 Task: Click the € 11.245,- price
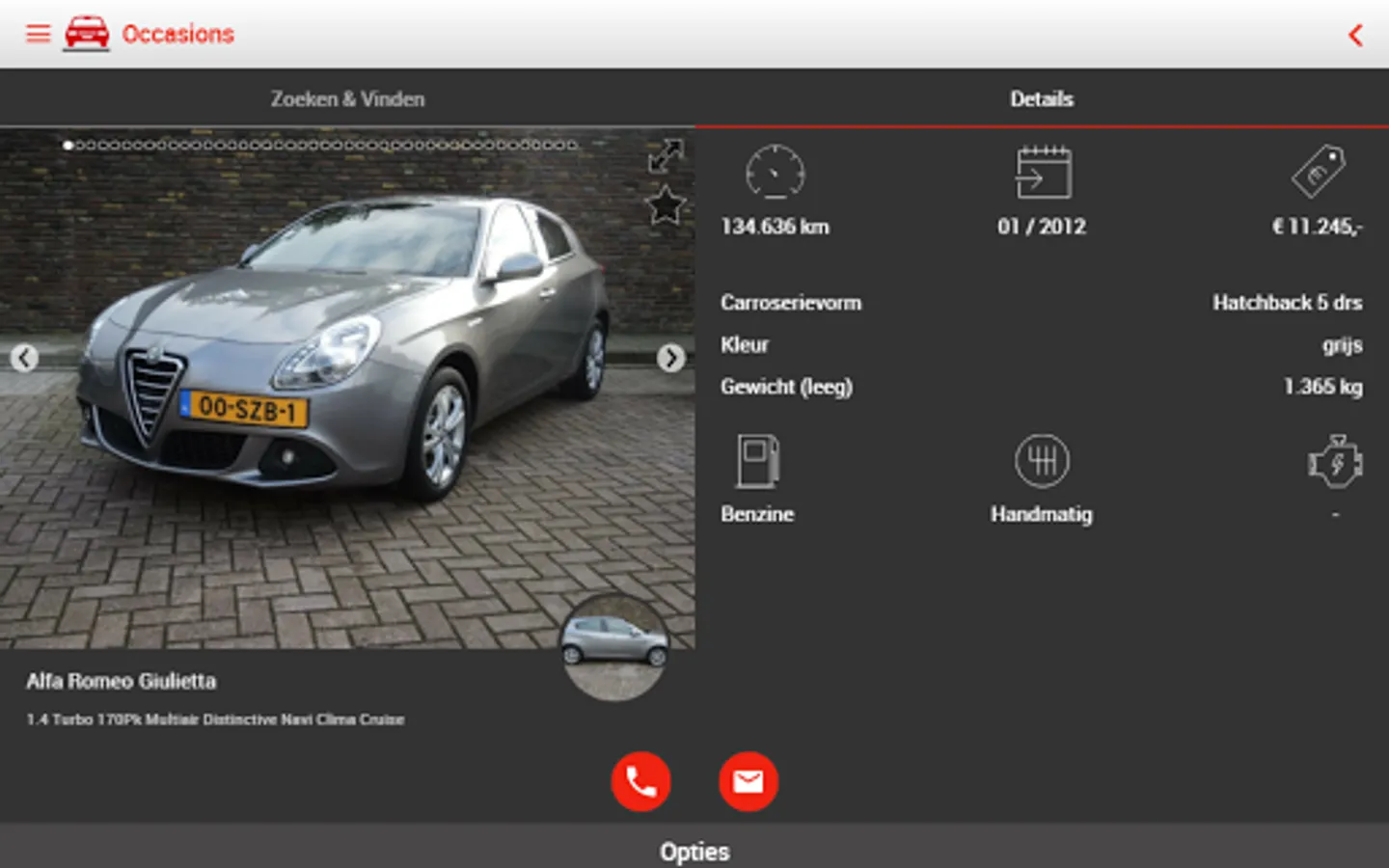point(1318,227)
